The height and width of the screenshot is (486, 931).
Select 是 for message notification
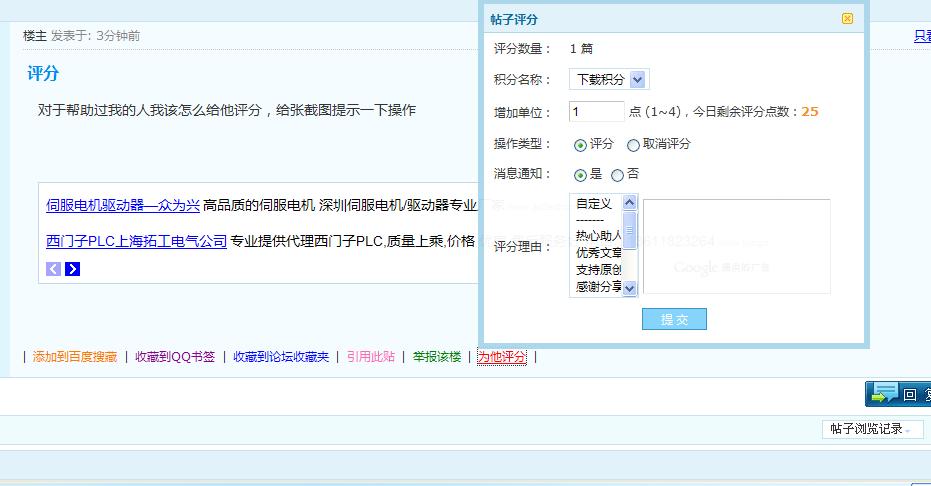coord(580,175)
